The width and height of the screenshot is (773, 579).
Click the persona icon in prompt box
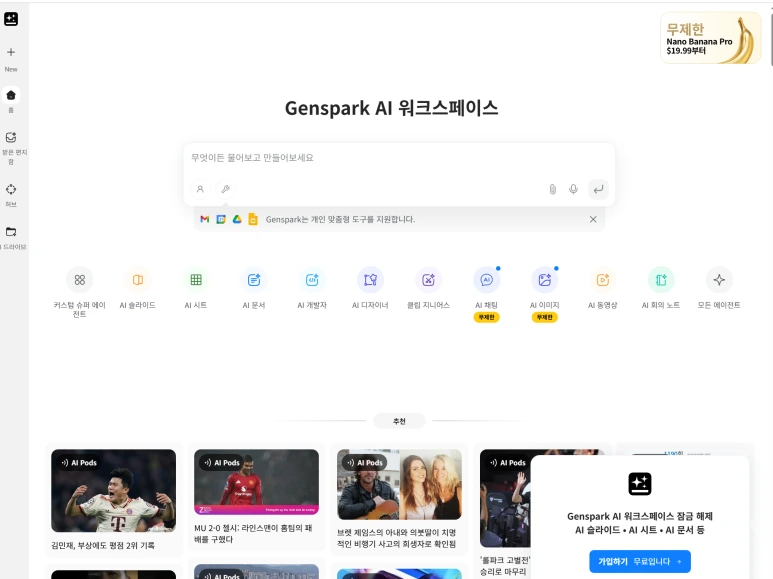[200, 189]
